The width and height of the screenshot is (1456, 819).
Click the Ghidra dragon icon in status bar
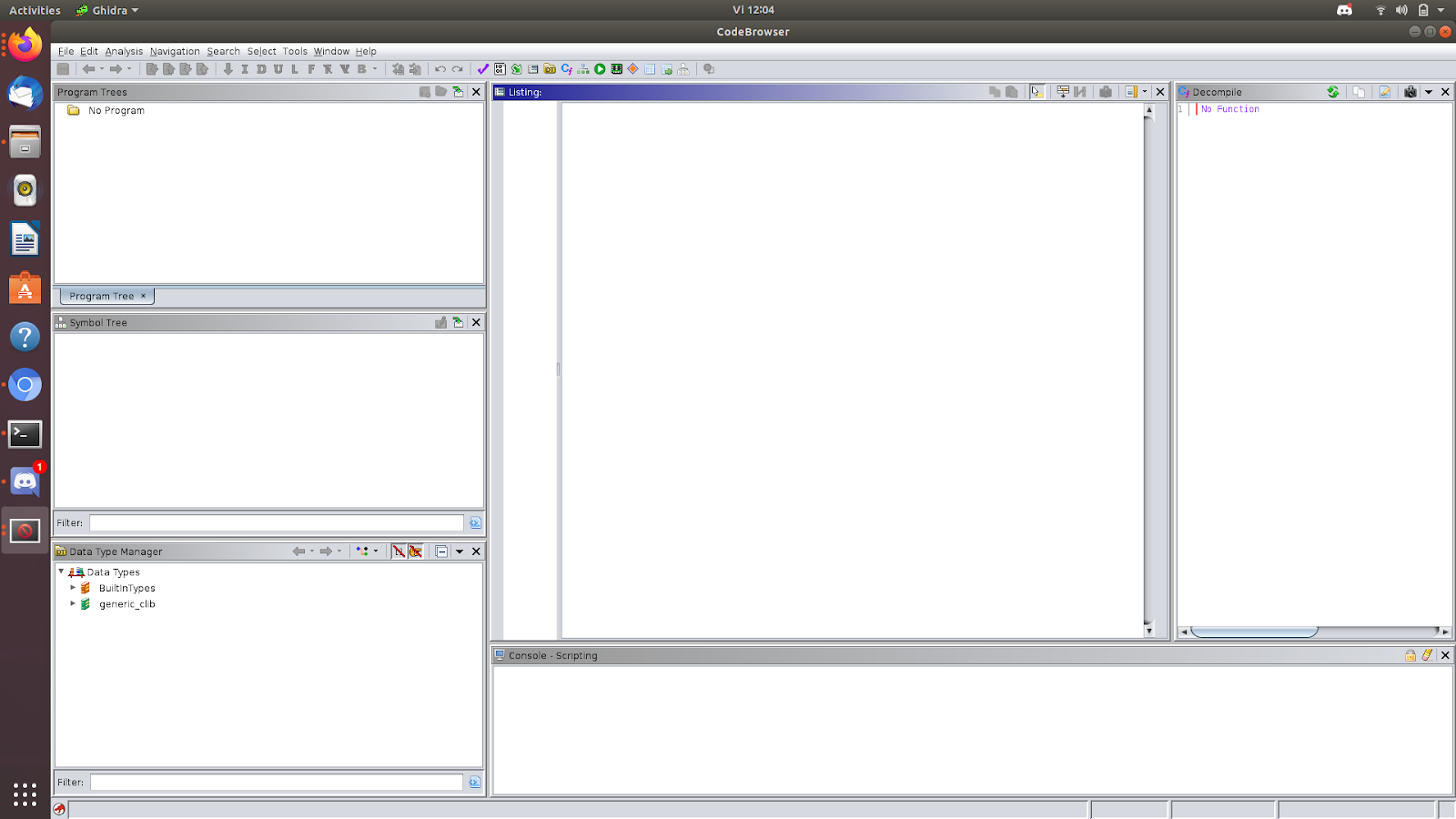tap(60, 809)
